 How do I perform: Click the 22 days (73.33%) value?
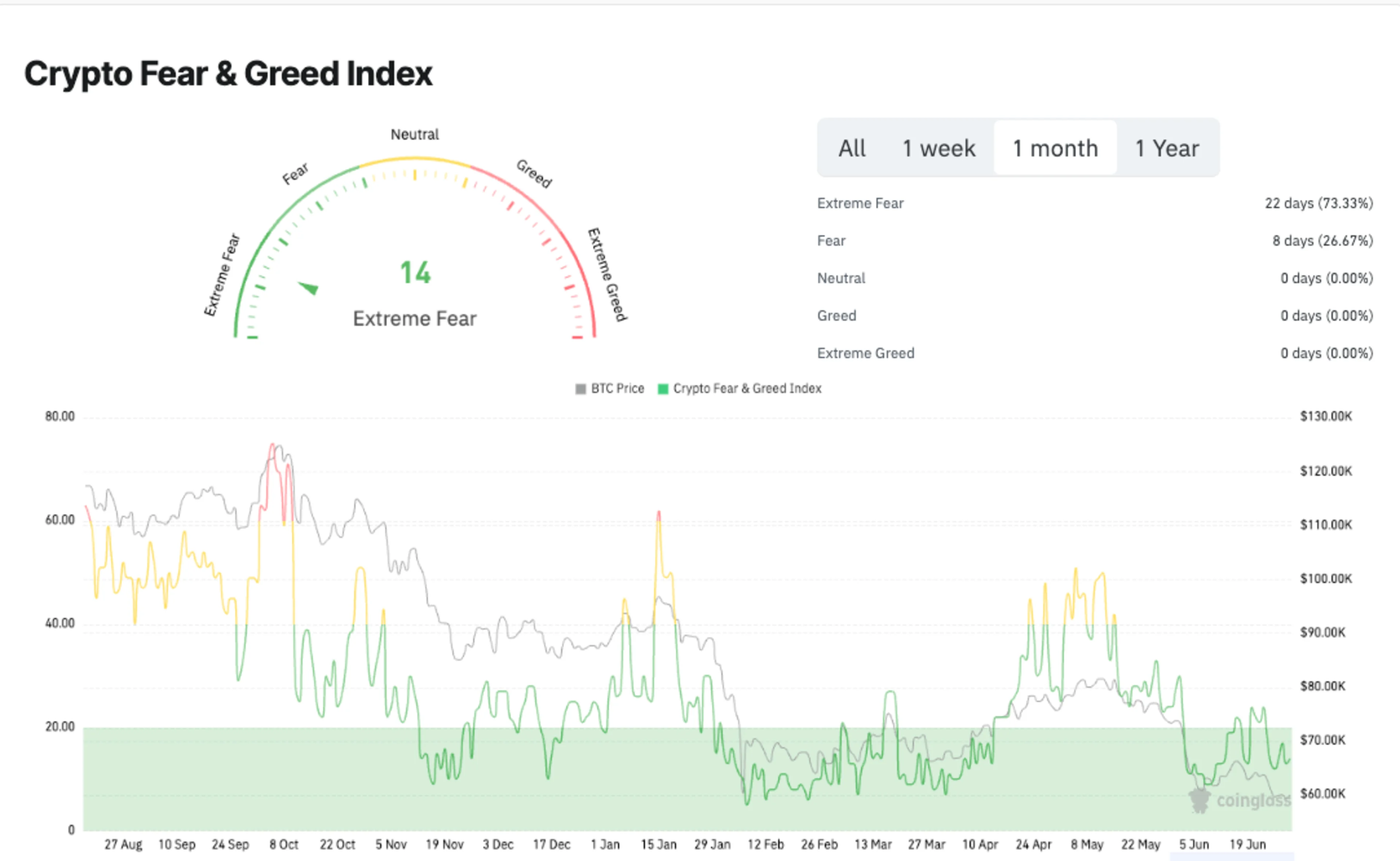point(1319,203)
